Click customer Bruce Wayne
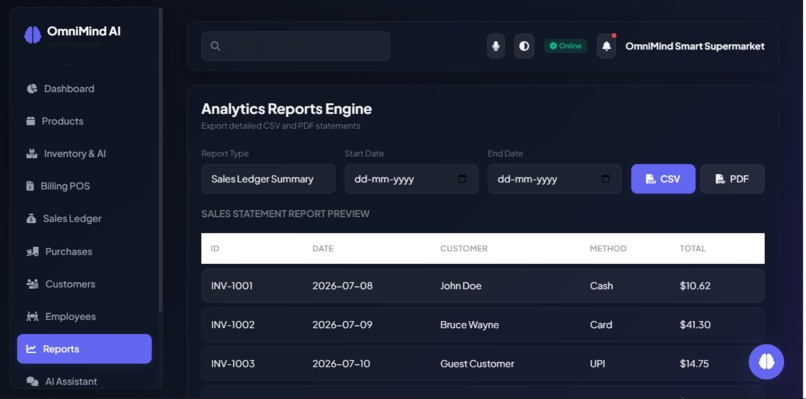This screenshot has height=399, width=806. tap(469, 325)
